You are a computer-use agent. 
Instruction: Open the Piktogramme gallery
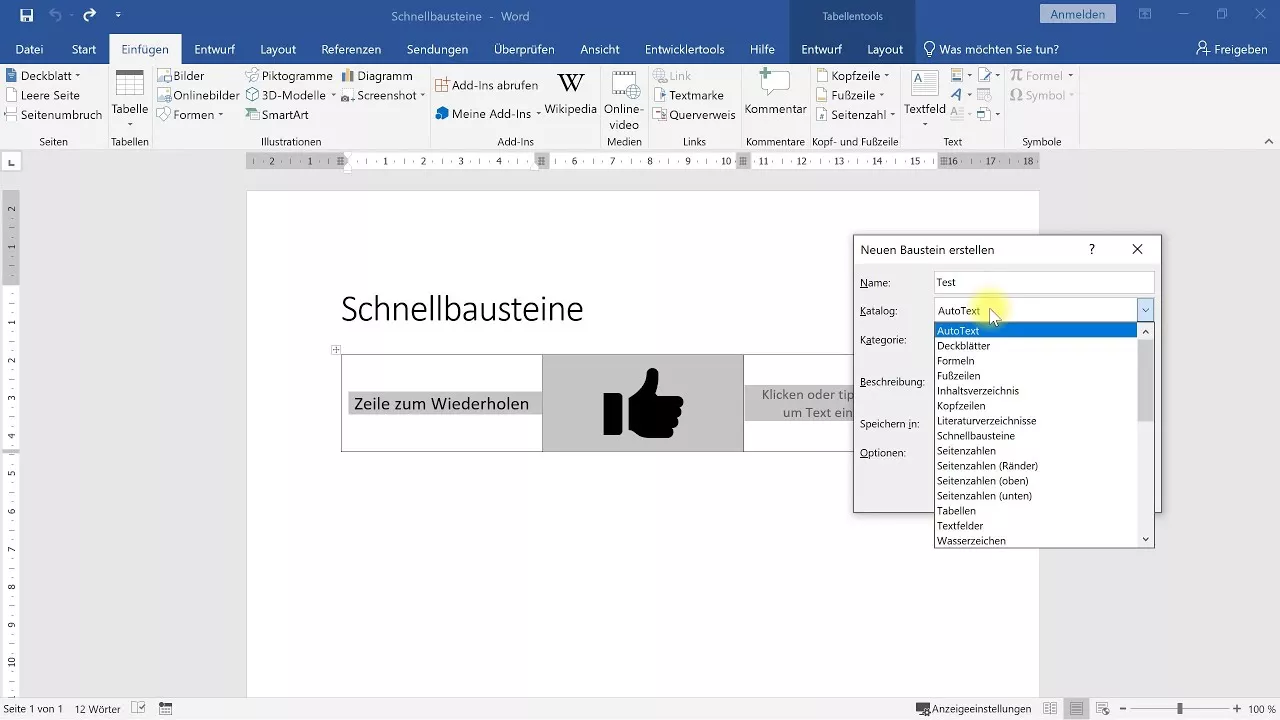[292, 75]
